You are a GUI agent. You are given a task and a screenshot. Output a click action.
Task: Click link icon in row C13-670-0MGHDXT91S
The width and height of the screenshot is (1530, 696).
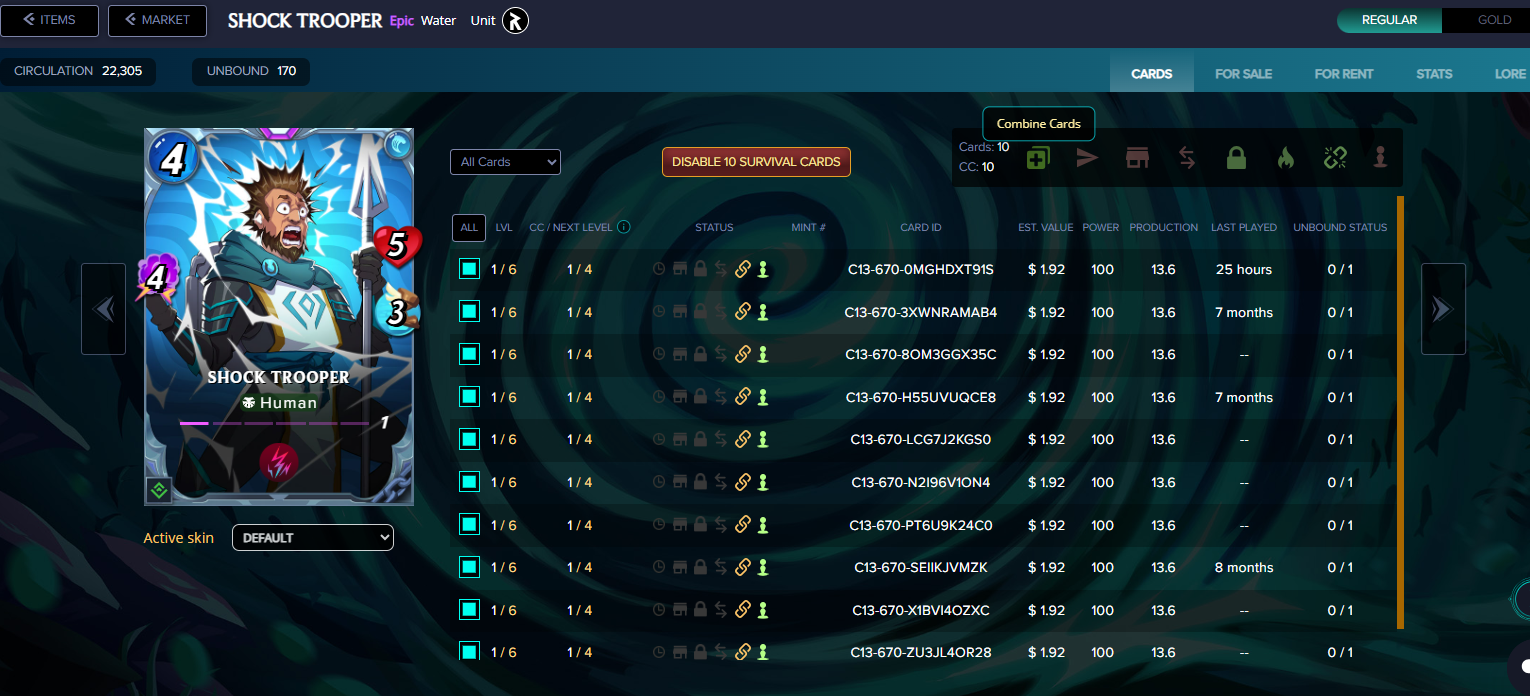(x=743, y=269)
